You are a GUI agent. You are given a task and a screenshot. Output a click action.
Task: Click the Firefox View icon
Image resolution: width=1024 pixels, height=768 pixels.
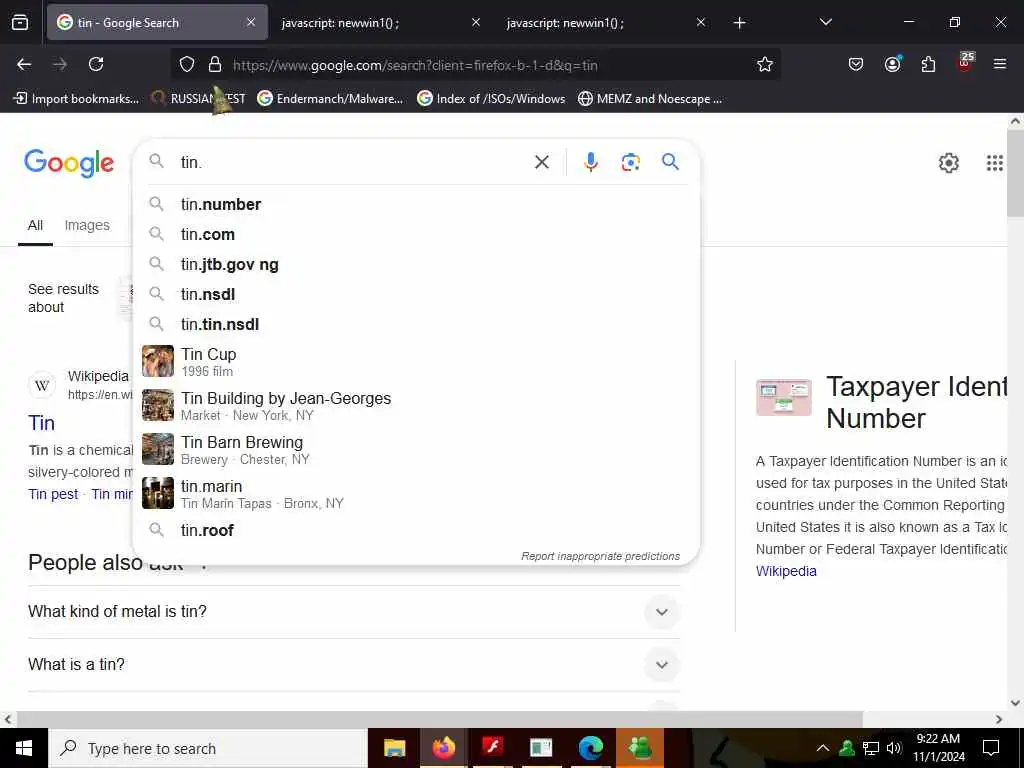(20, 23)
